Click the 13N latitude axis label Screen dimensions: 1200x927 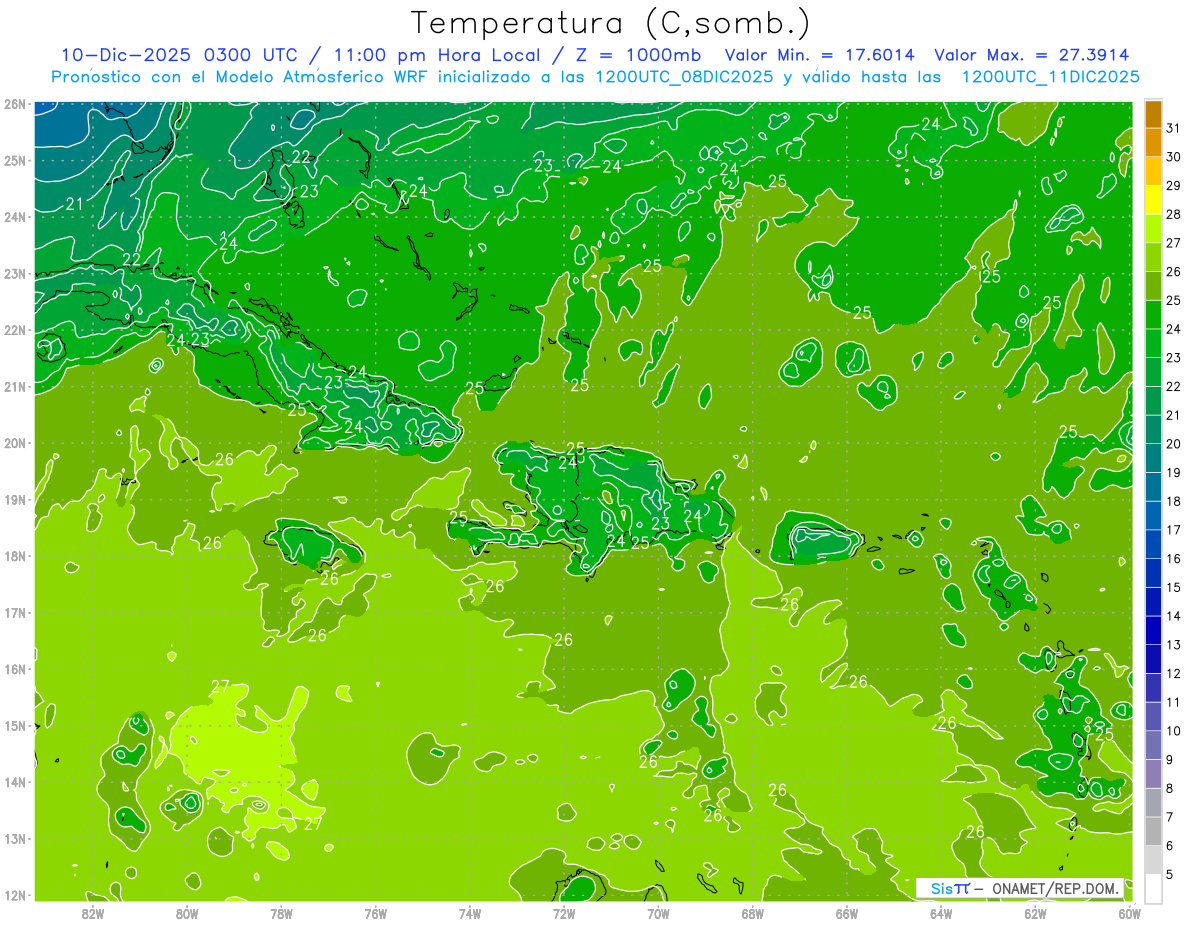point(14,839)
